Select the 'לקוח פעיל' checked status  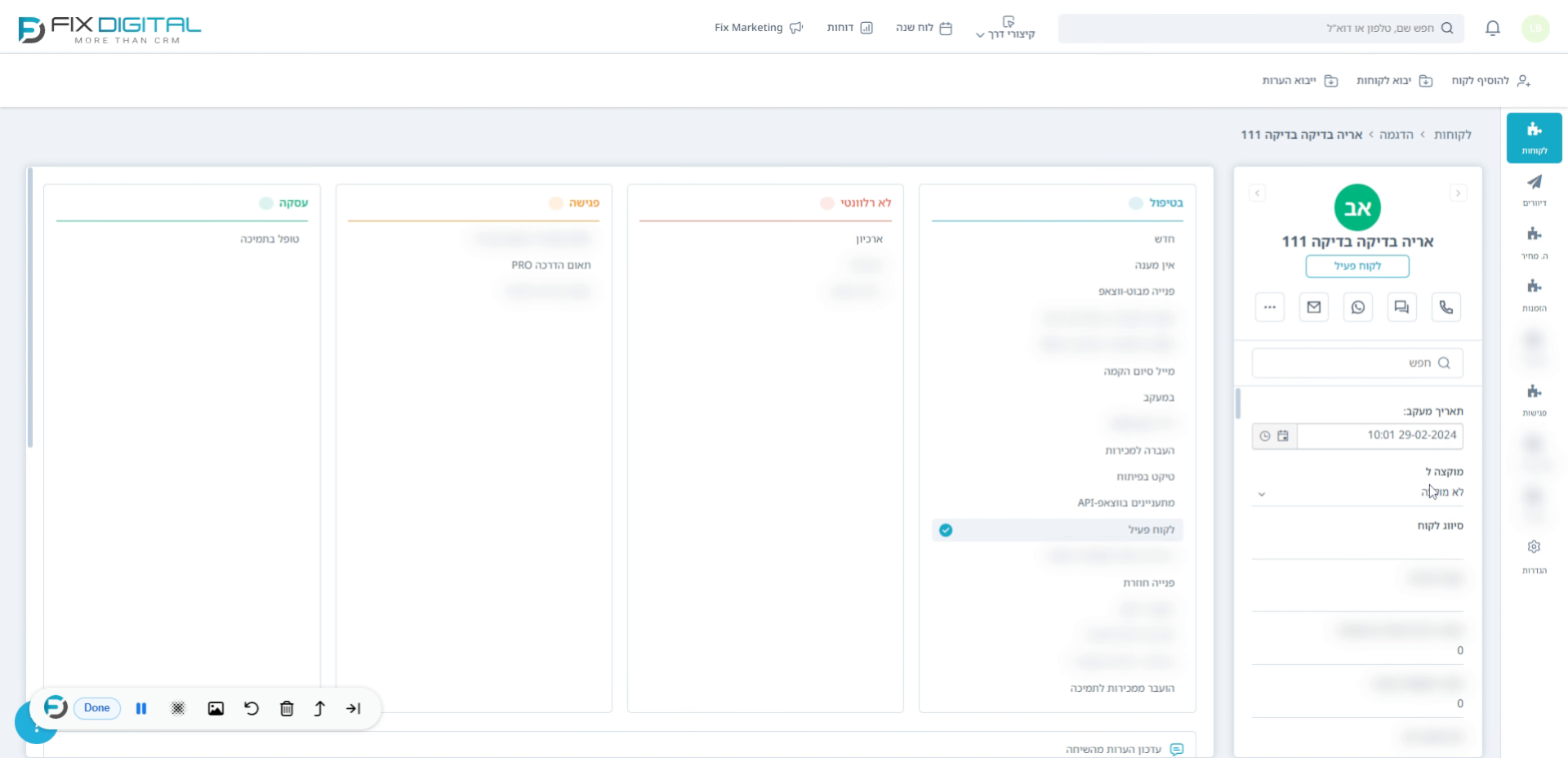tap(1058, 530)
